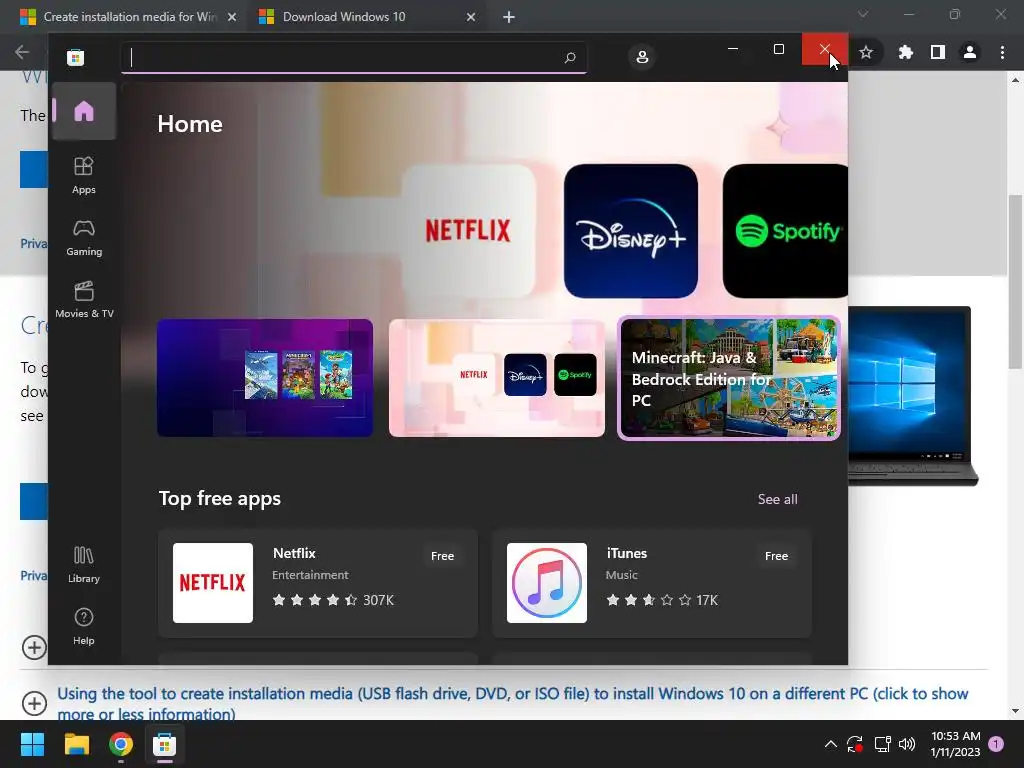The image size is (1024, 768).
Task: Open the Netflix featured tile
Action: point(468,231)
